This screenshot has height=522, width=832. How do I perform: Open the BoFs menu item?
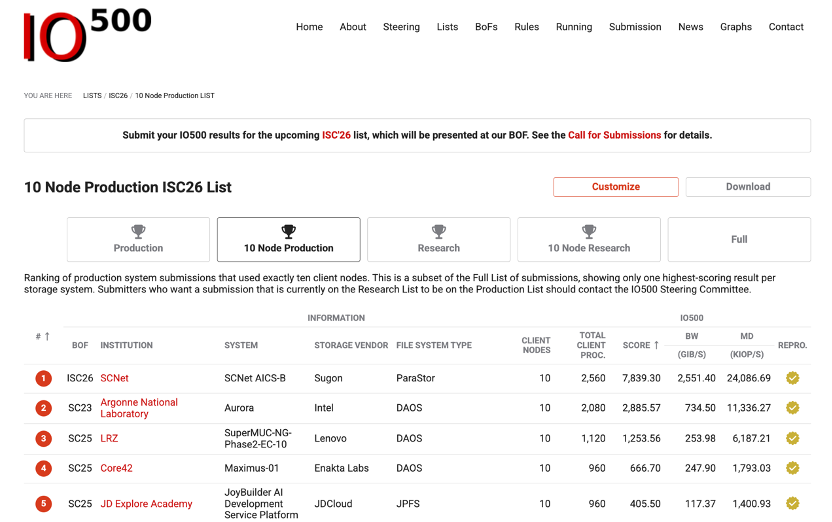pyautogui.click(x=486, y=27)
